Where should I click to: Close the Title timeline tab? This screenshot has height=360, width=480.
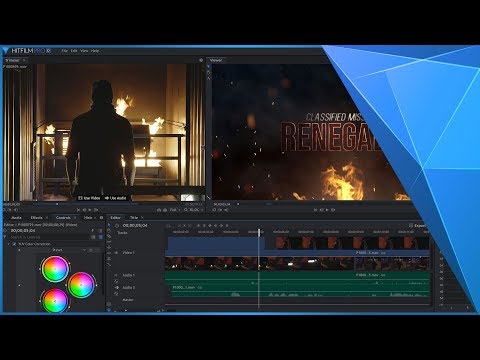tap(142, 218)
